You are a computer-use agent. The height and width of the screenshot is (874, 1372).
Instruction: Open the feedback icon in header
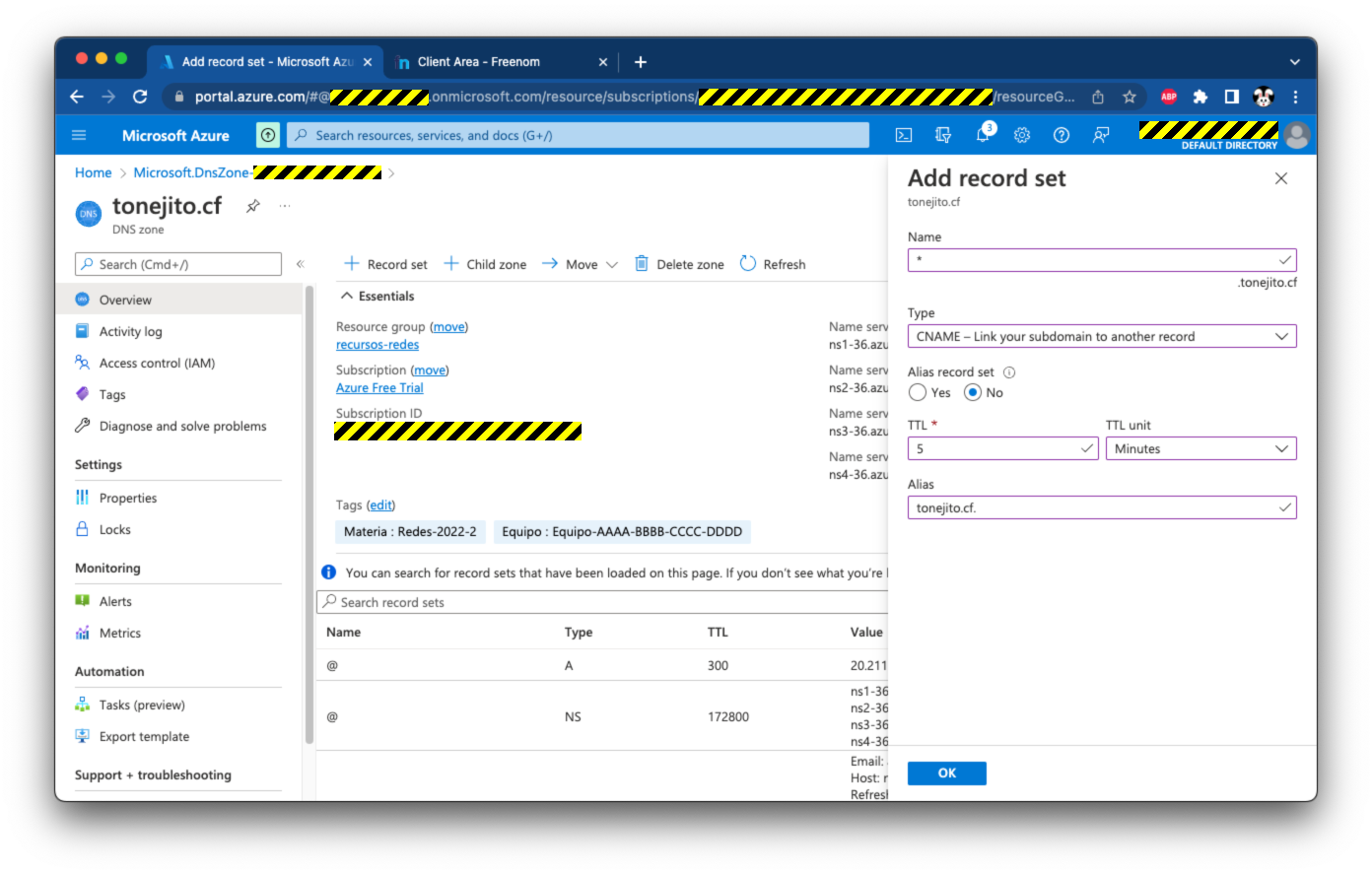[1101, 136]
